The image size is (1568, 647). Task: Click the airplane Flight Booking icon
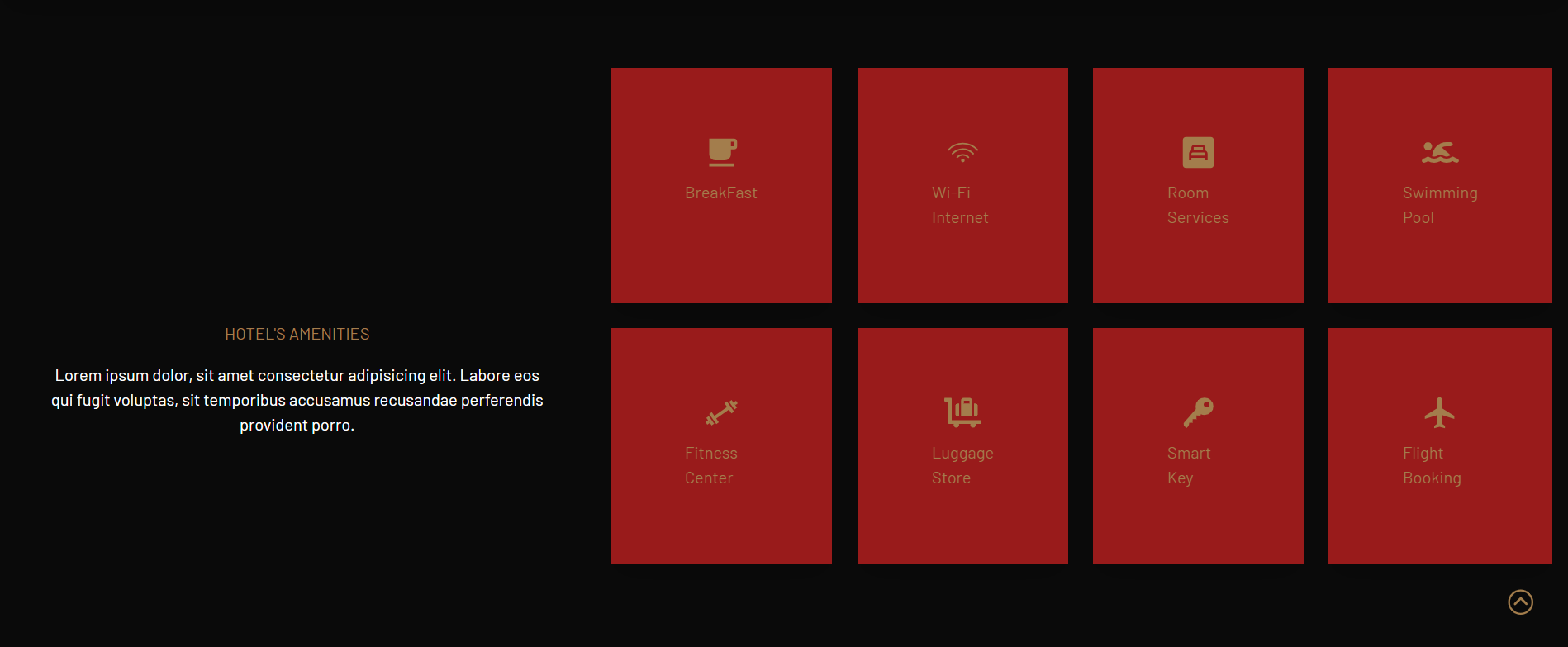pyautogui.click(x=1439, y=412)
